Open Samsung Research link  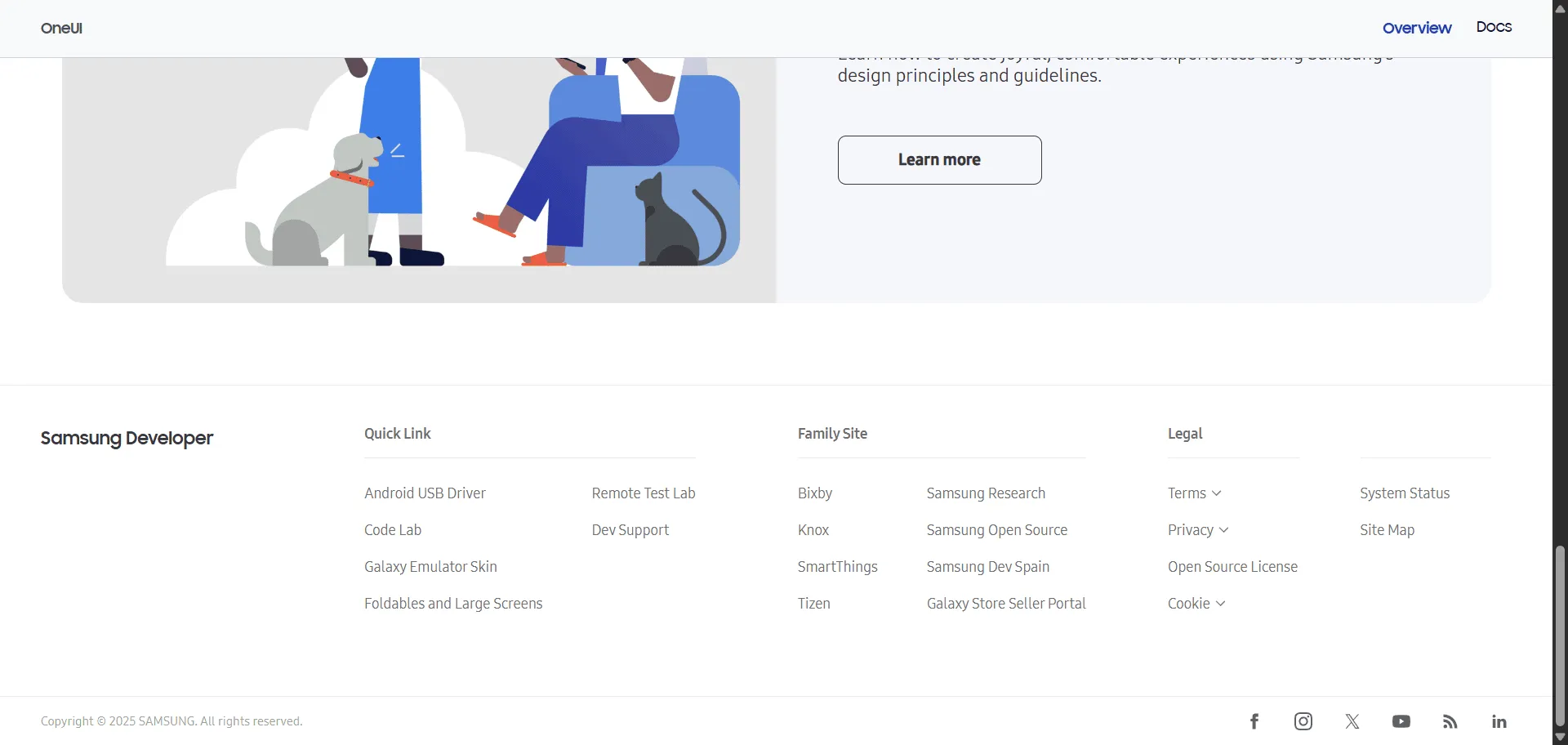click(x=986, y=493)
